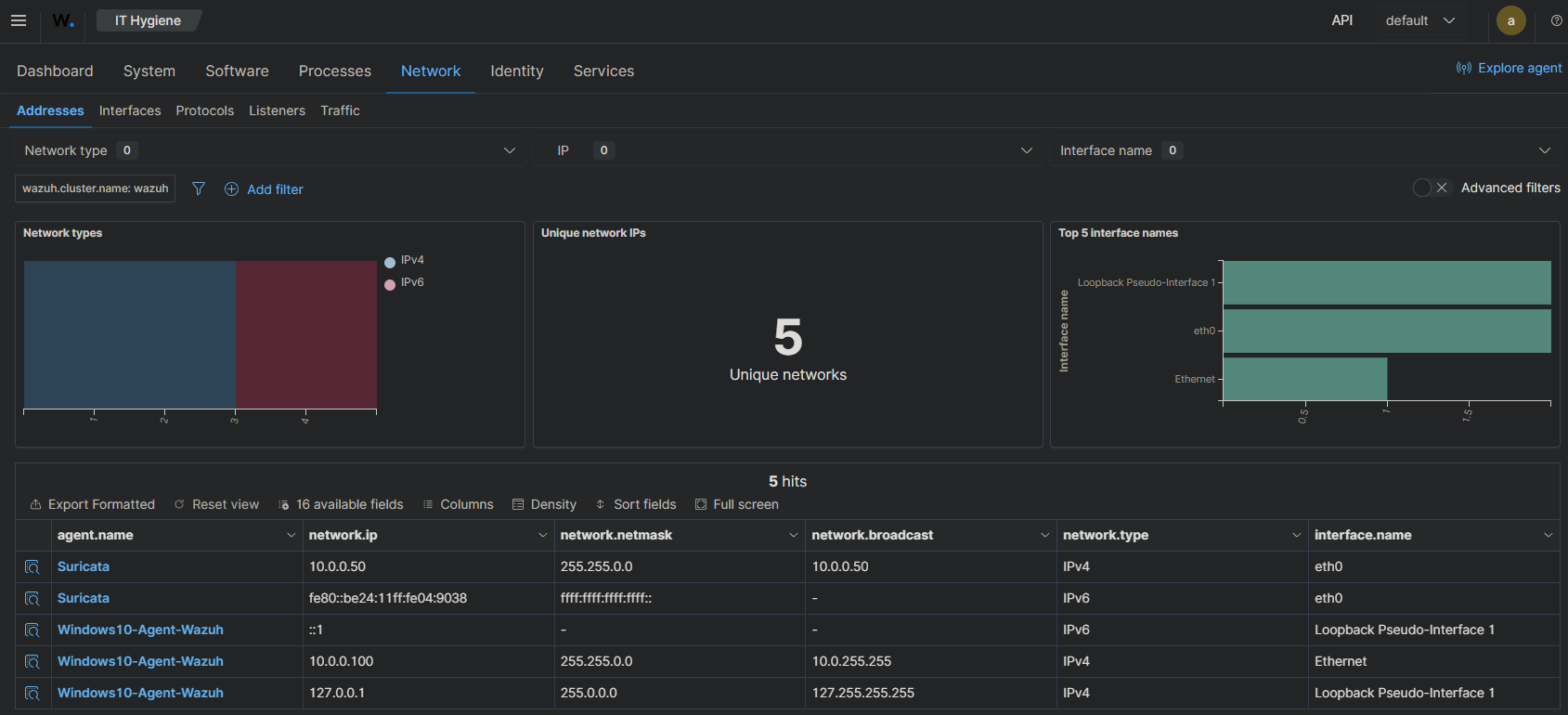The width and height of the screenshot is (1568, 715).
Task: Open the default index pattern dropdown
Action: click(x=1419, y=20)
